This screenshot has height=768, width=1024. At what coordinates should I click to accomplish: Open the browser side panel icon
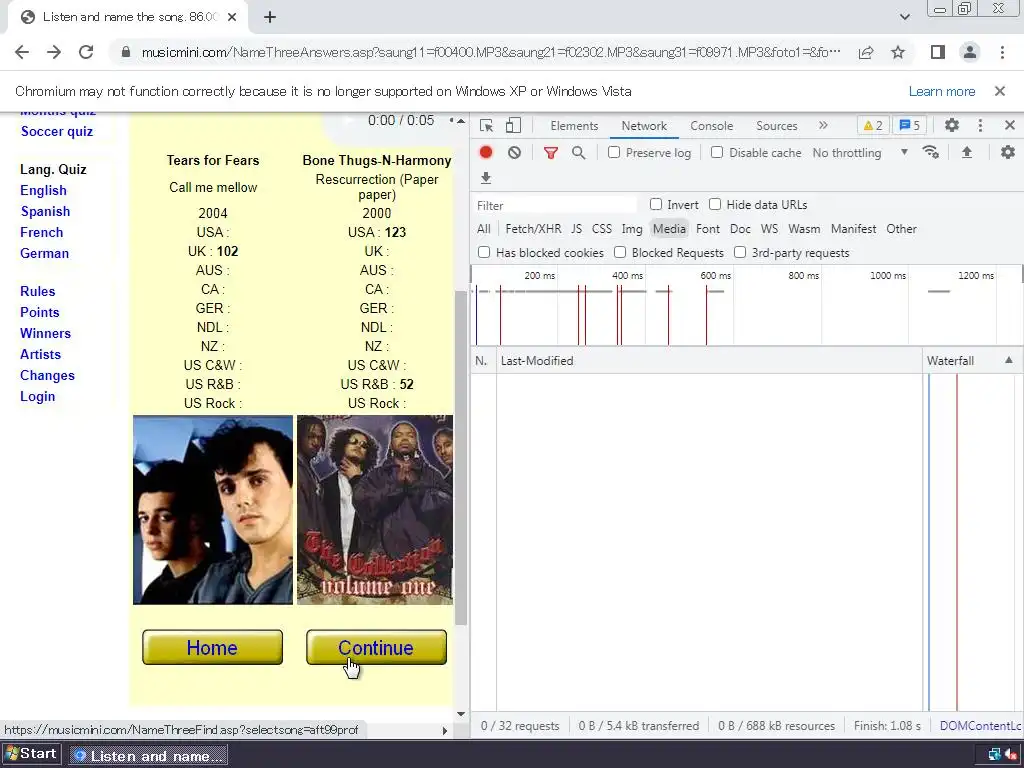pyautogui.click(x=938, y=52)
